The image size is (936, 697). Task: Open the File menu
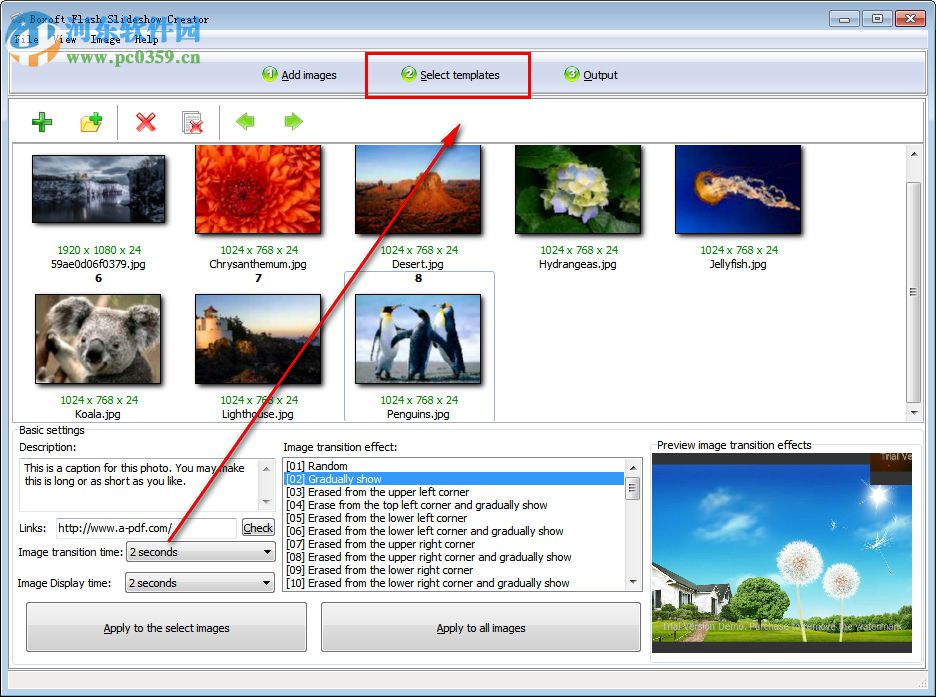coord(24,39)
